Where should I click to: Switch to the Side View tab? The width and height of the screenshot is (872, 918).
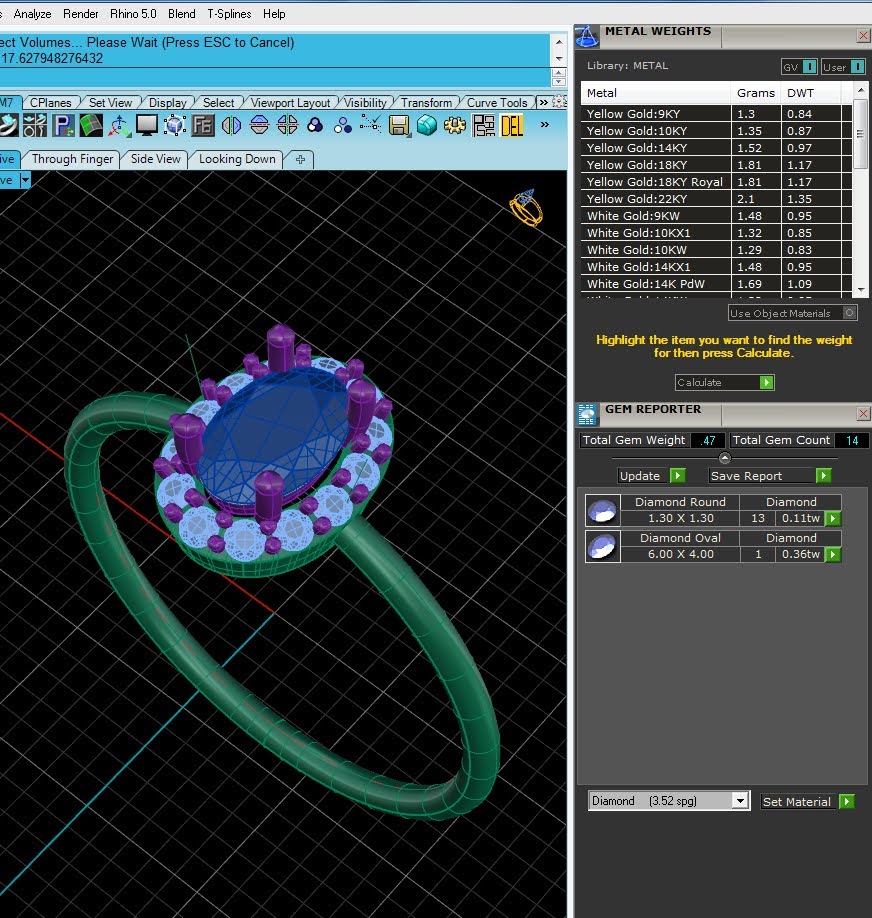(x=156, y=159)
